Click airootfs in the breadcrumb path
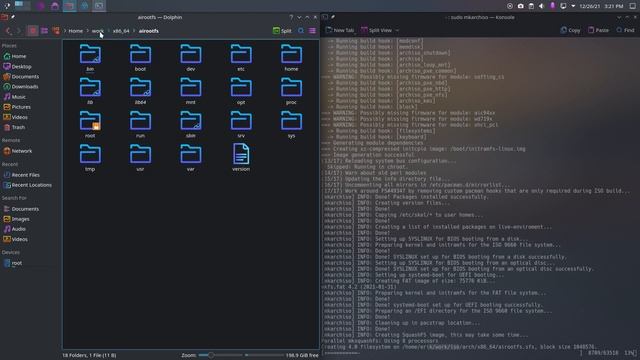Viewport: 640px width, 360px height. tap(149, 31)
